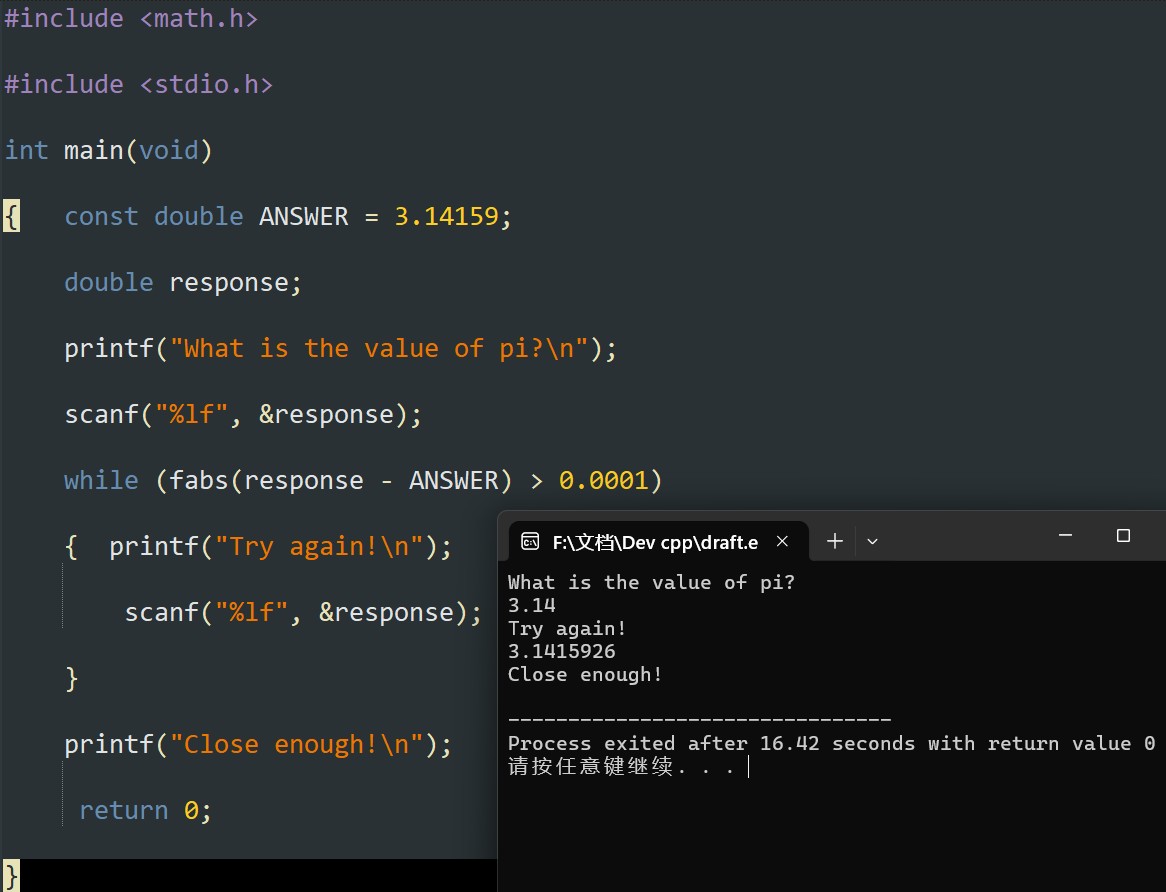Click the highlighted closing brace at bottom
Screen dimensions: 1166x892
[11, 876]
